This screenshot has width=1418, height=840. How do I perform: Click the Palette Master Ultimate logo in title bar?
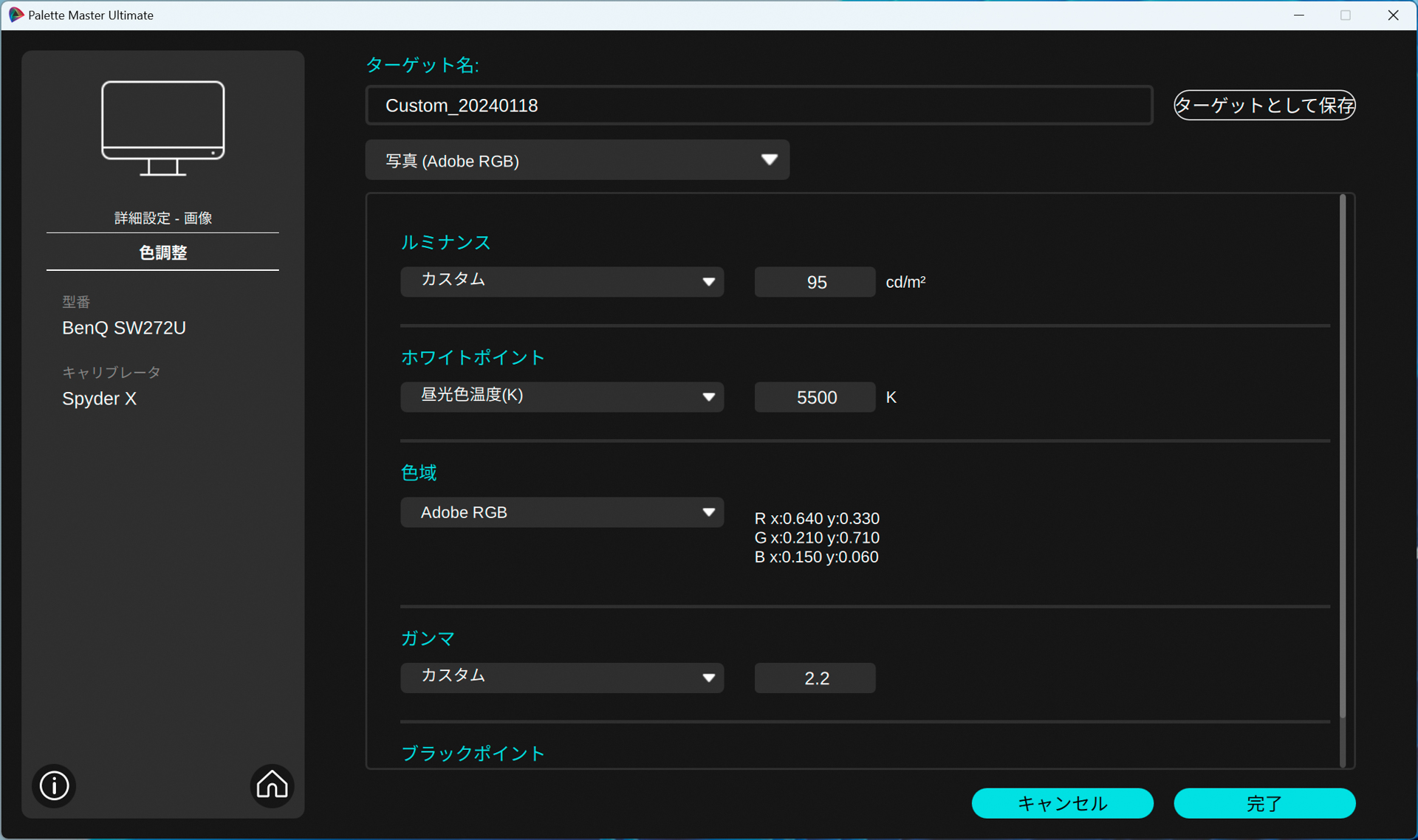pos(15,15)
